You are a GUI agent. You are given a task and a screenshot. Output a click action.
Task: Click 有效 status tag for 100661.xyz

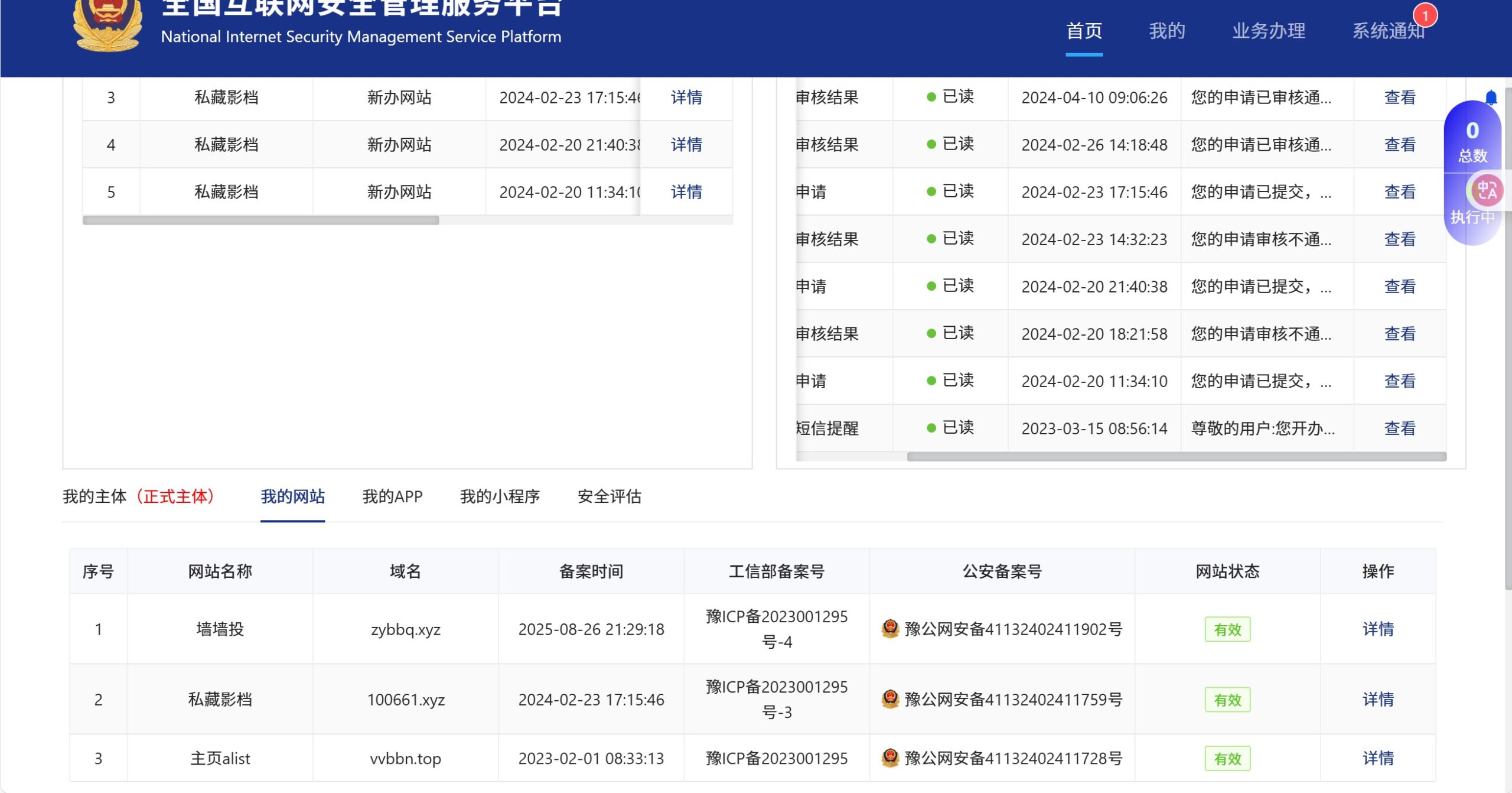tap(1227, 700)
